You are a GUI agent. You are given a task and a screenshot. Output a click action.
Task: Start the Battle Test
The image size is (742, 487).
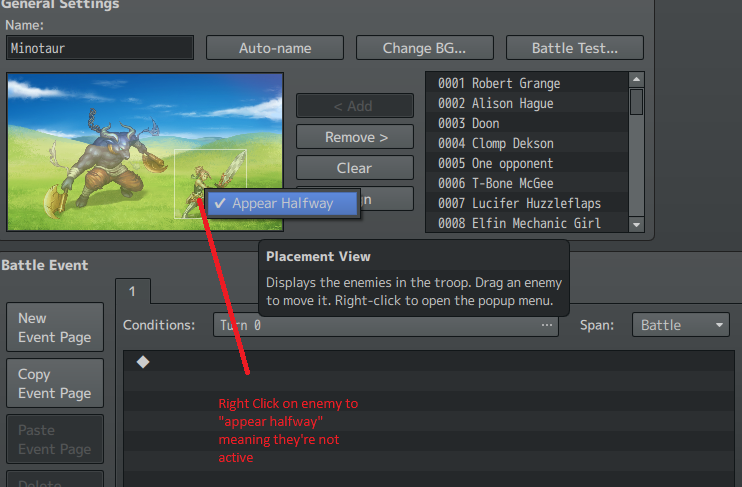(574, 48)
